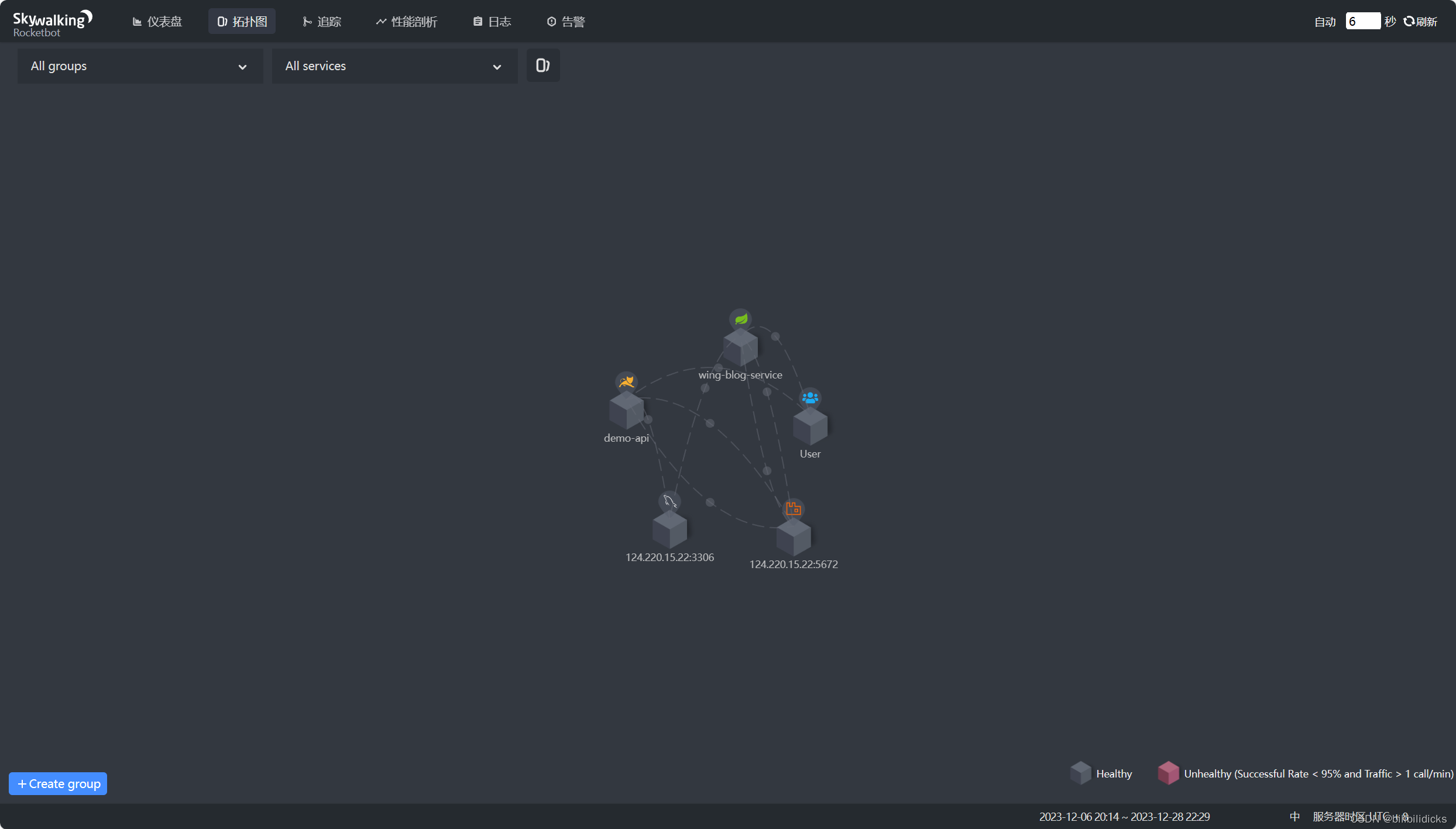Open the time range picker in the footer
The height and width of the screenshot is (829, 1456).
click(1124, 816)
